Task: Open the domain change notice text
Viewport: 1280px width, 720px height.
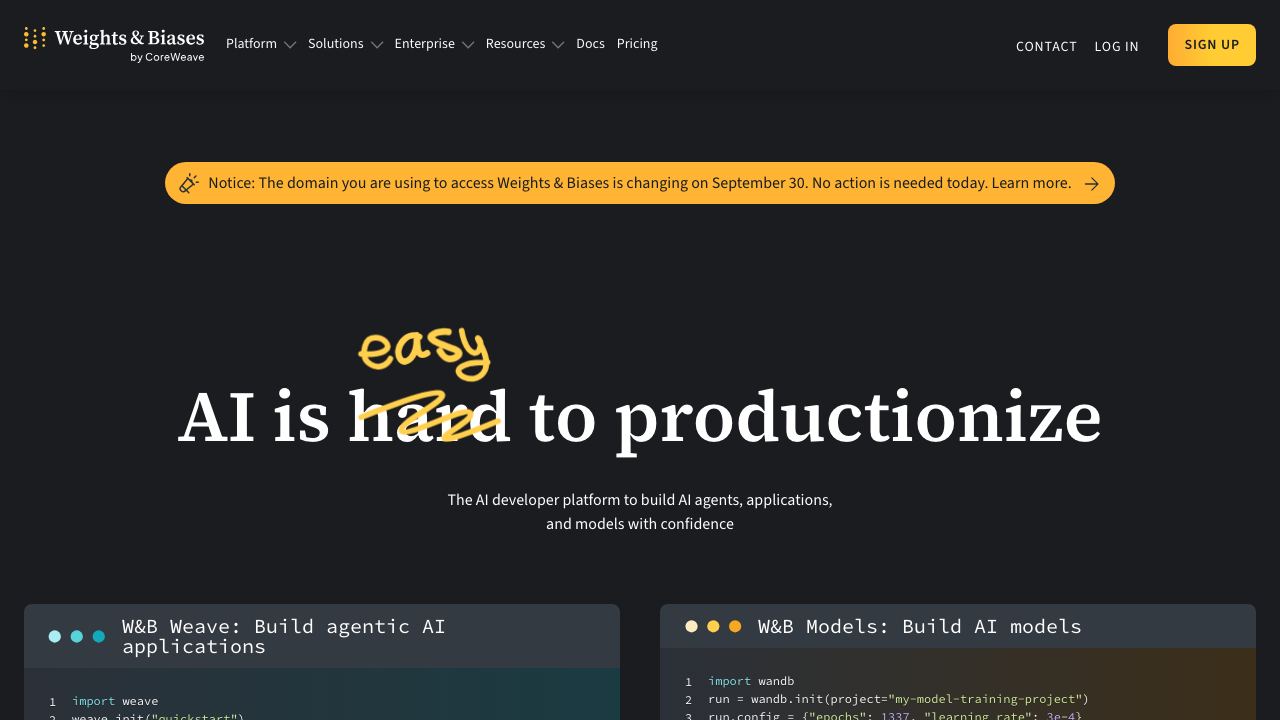Action: click(639, 183)
